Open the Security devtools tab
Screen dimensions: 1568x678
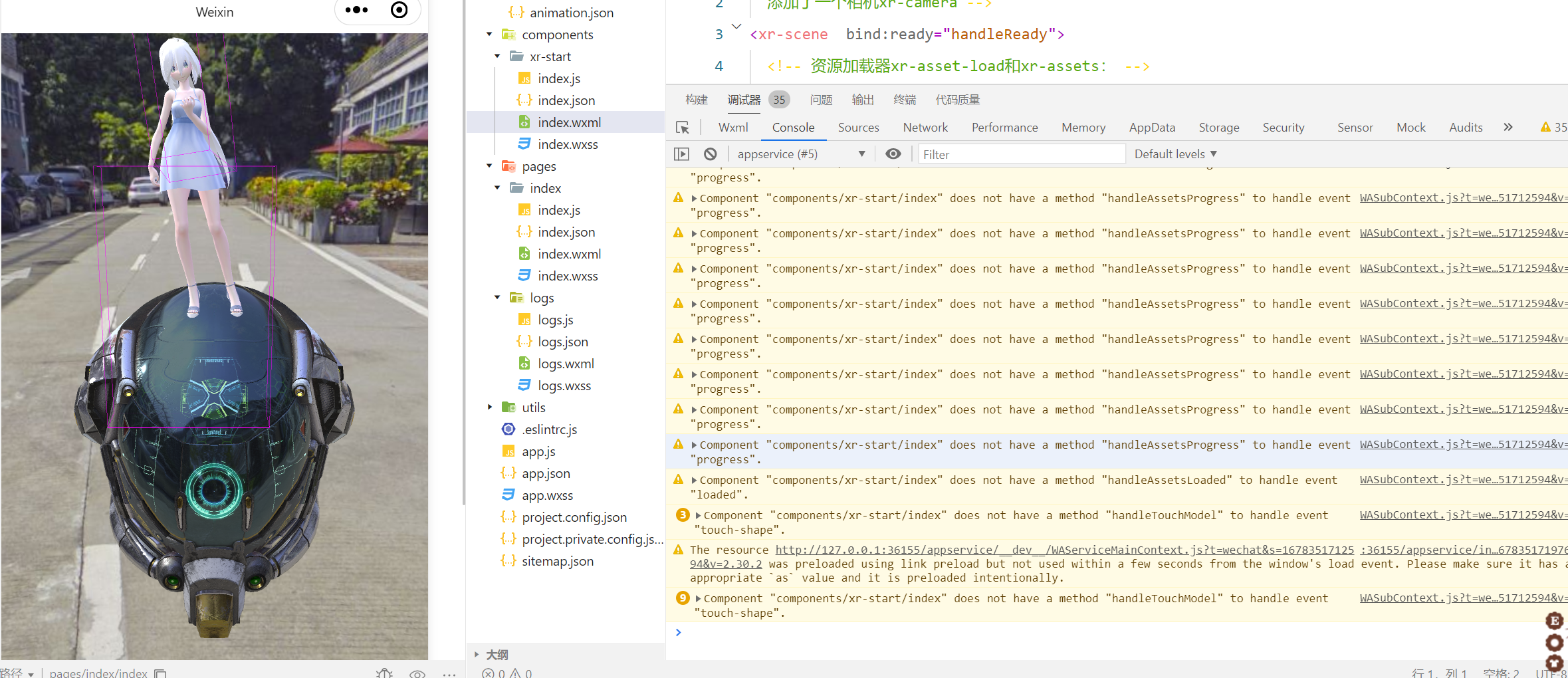[1284, 128]
